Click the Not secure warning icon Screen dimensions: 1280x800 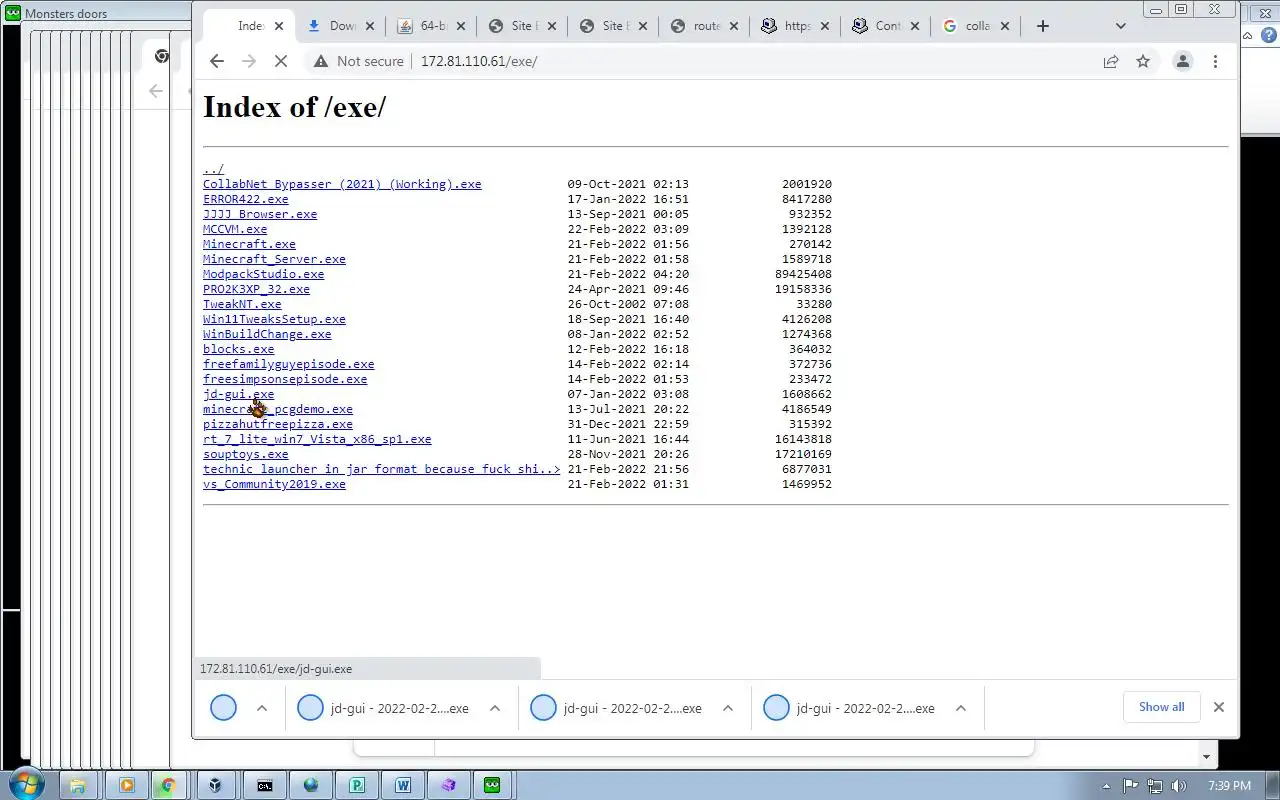tap(320, 61)
